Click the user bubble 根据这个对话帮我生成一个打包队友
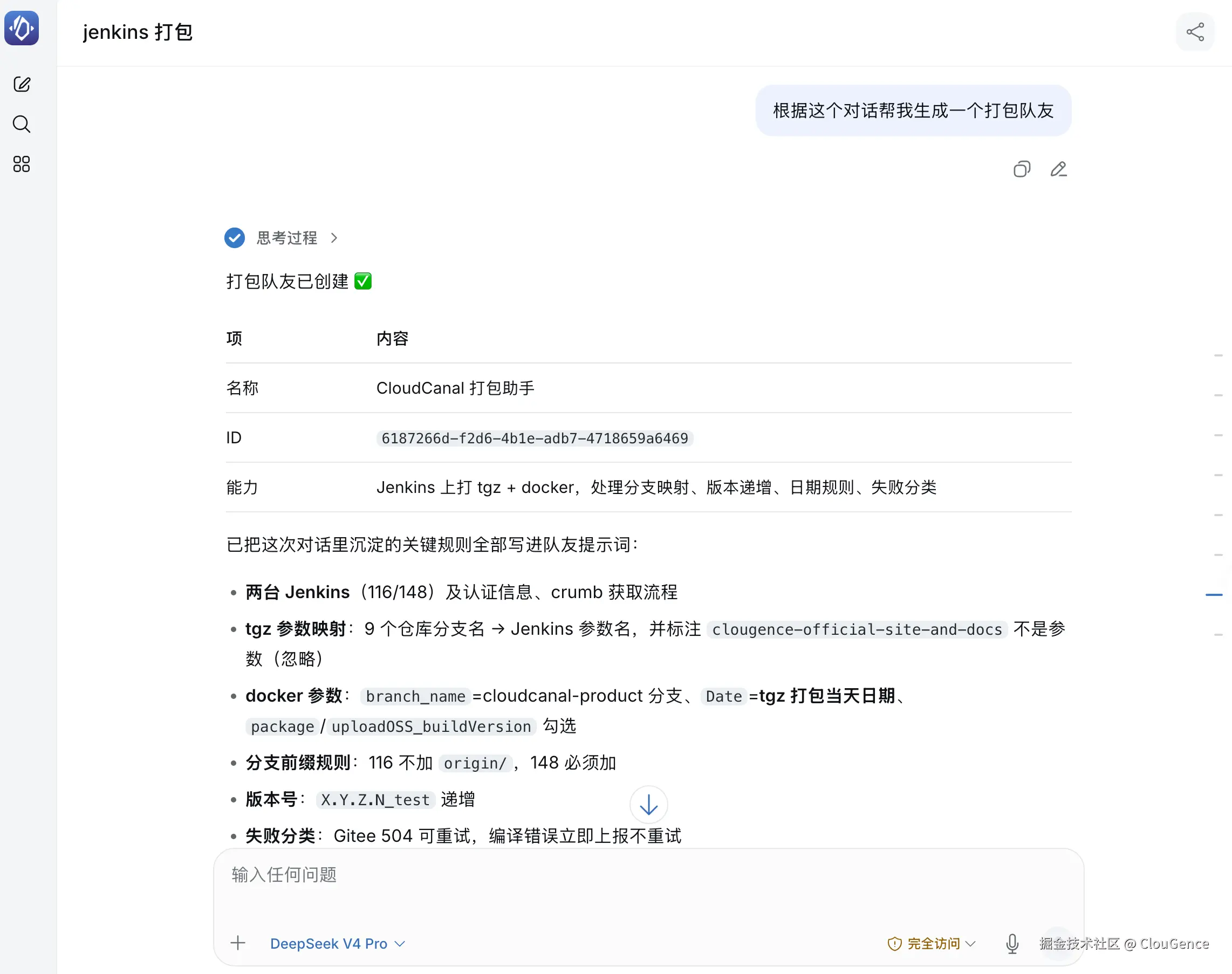The height and width of the screenshot is (974, 1232). point(913,111)
